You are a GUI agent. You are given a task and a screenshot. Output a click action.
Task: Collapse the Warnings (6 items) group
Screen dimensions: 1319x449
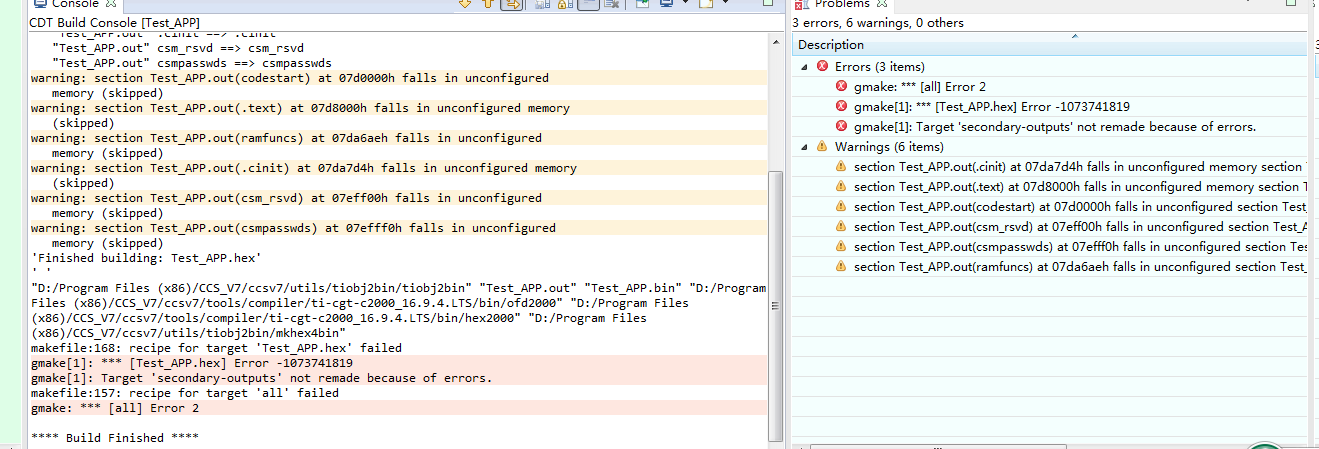pos(805,147)
